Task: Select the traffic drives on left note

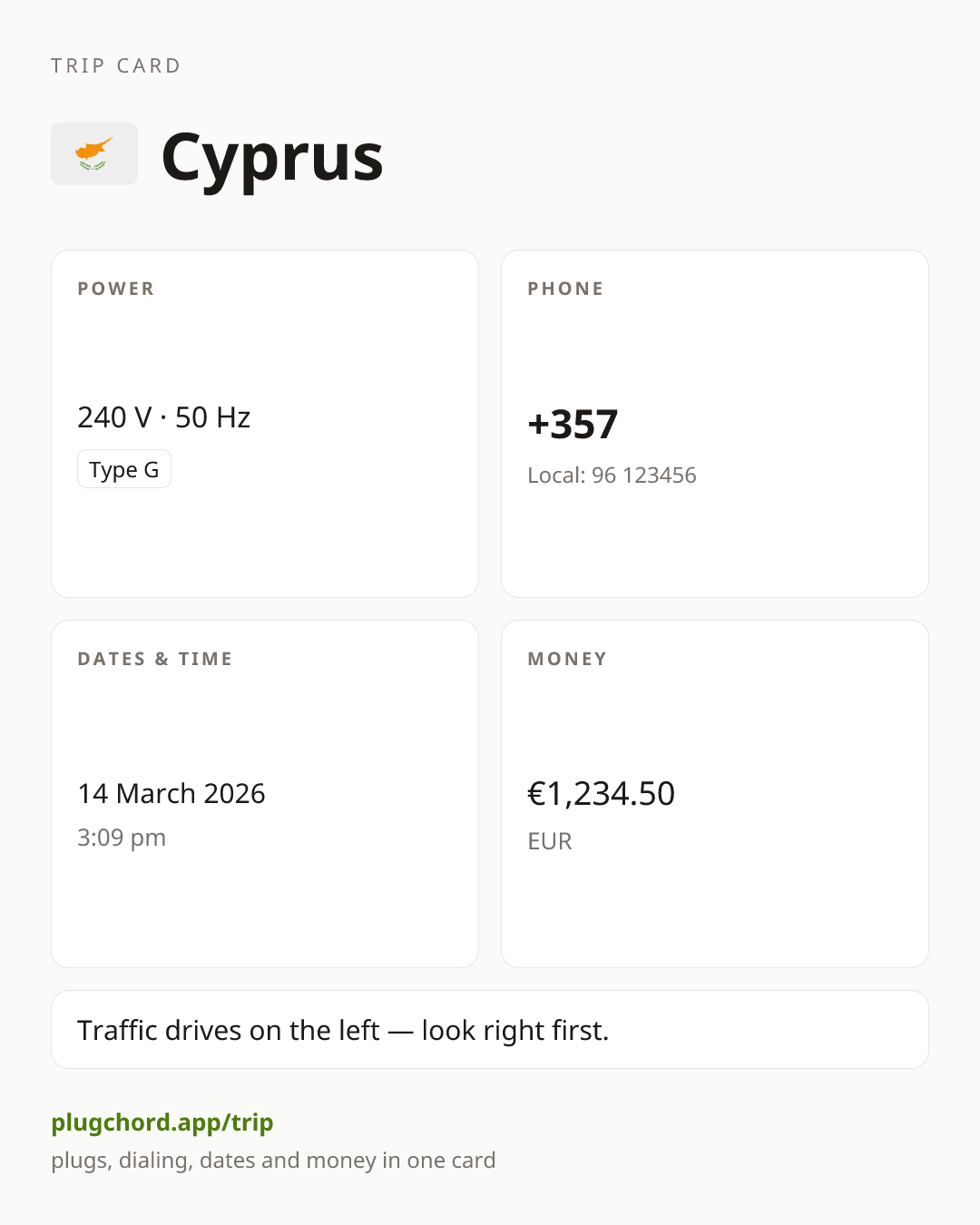Action: click(x=343, y=1031)
